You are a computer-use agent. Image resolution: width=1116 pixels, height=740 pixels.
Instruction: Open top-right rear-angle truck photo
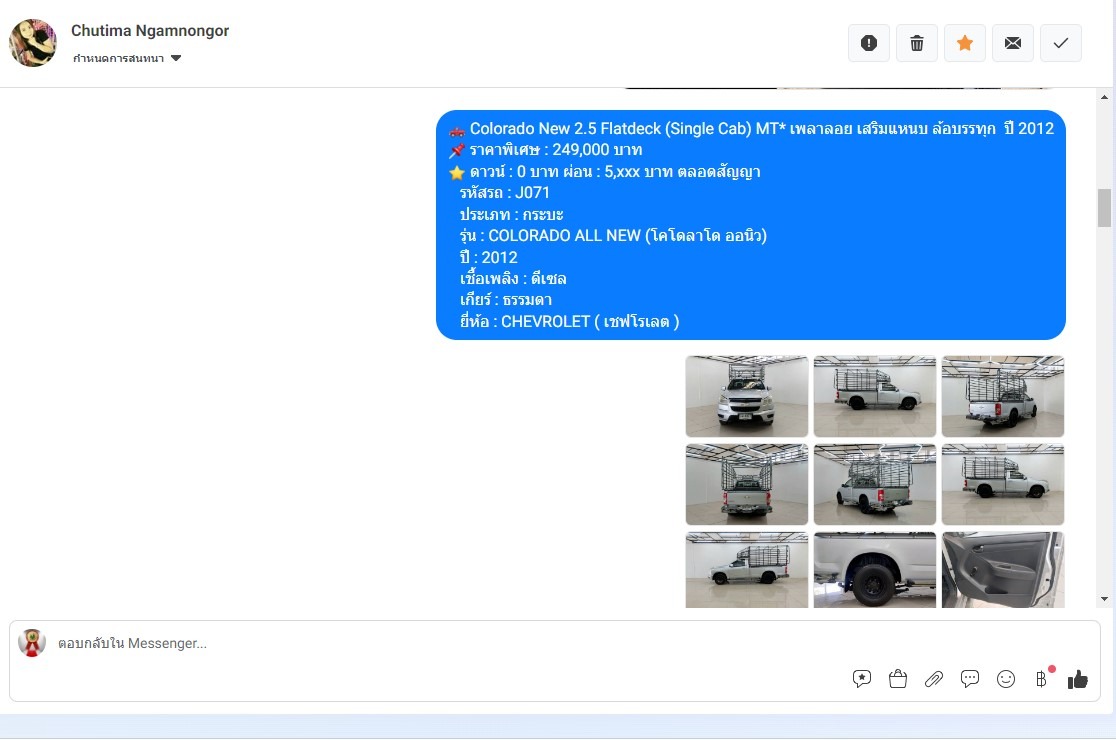click(x=1003, y=396)
